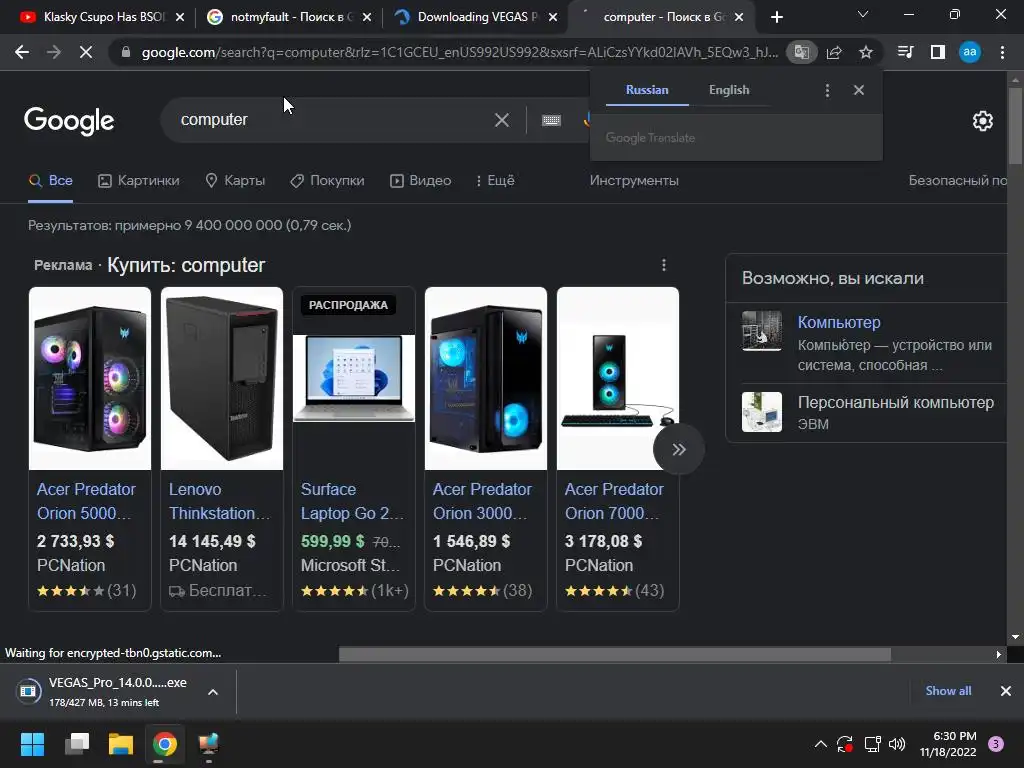Click the address bar URL
Image resolution: width=1024 pixels, height=768 pixels.
pos(459,52)
